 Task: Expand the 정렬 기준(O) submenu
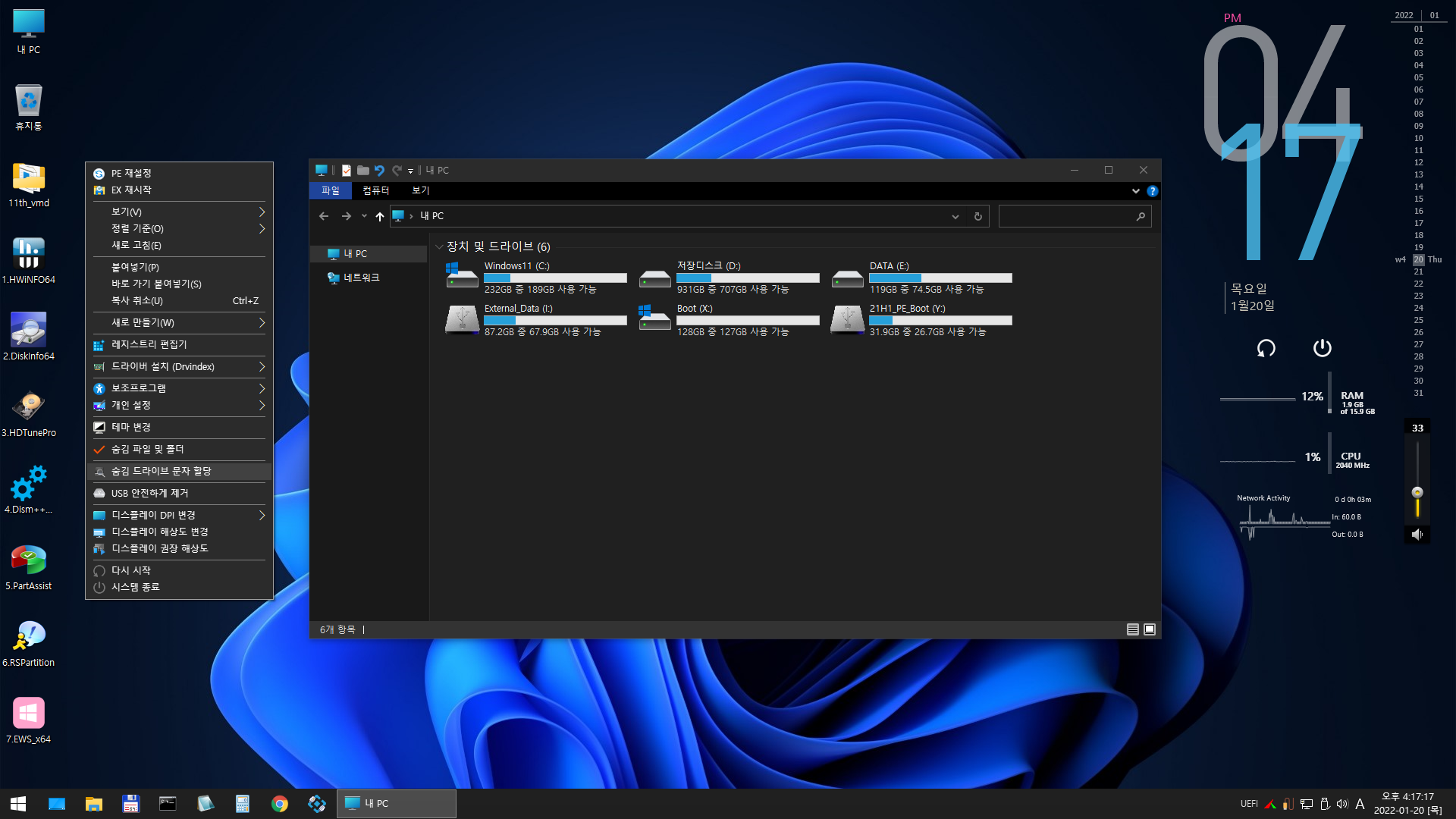pos(179,228)
